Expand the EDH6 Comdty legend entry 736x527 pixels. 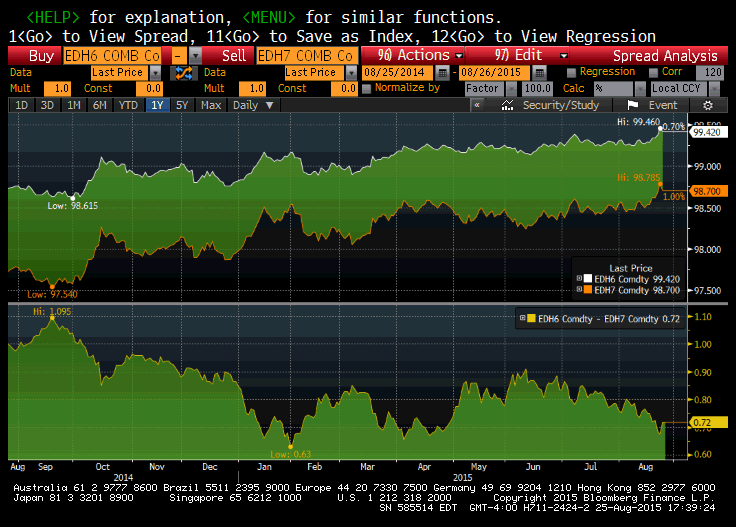click(x=578, y=279)
